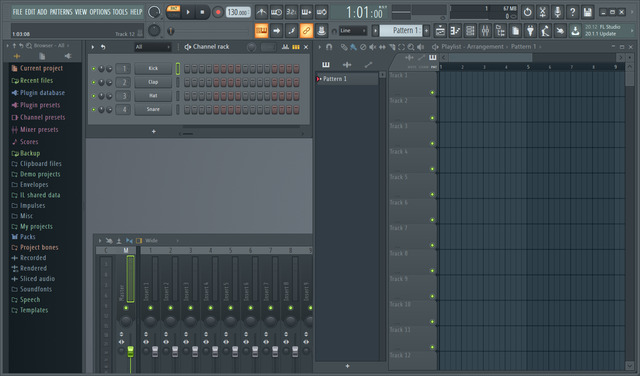The width and height of the screenshot is (640, 376).
Task: Select the playlist delete tool
Action: tap(363, 47)
